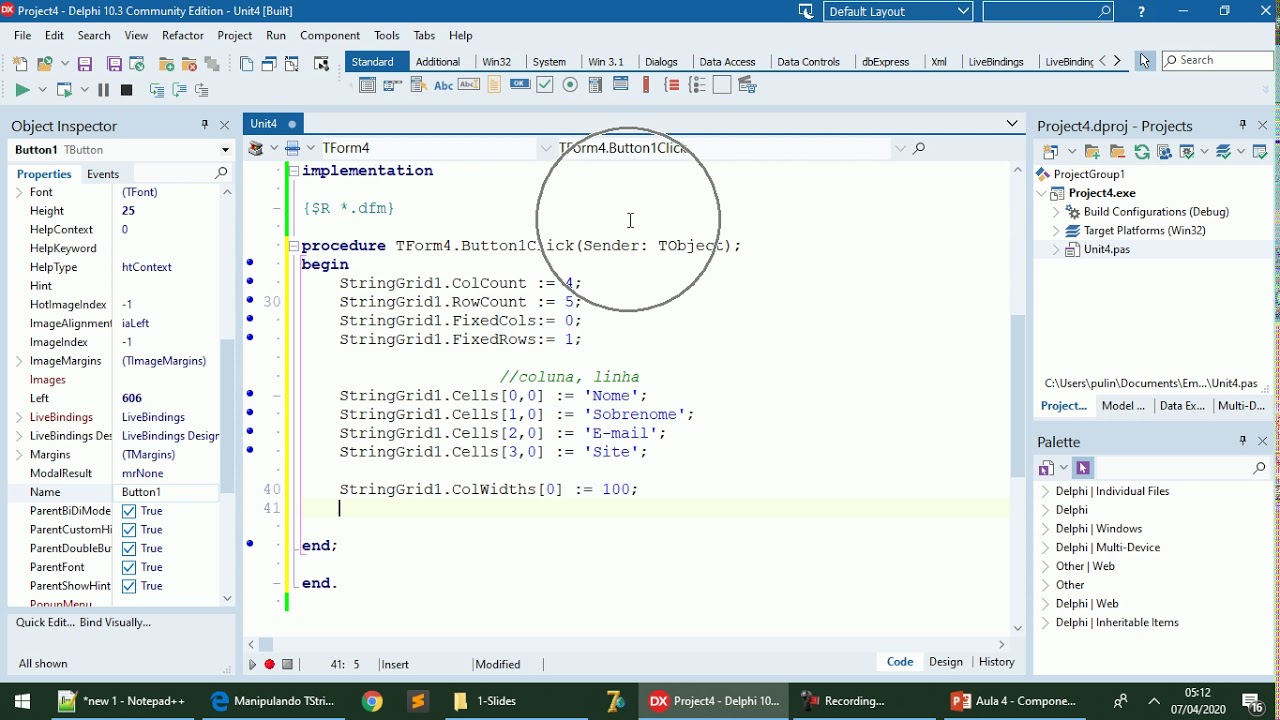Click the Run (green play) toolbar button

click(22, 90)
